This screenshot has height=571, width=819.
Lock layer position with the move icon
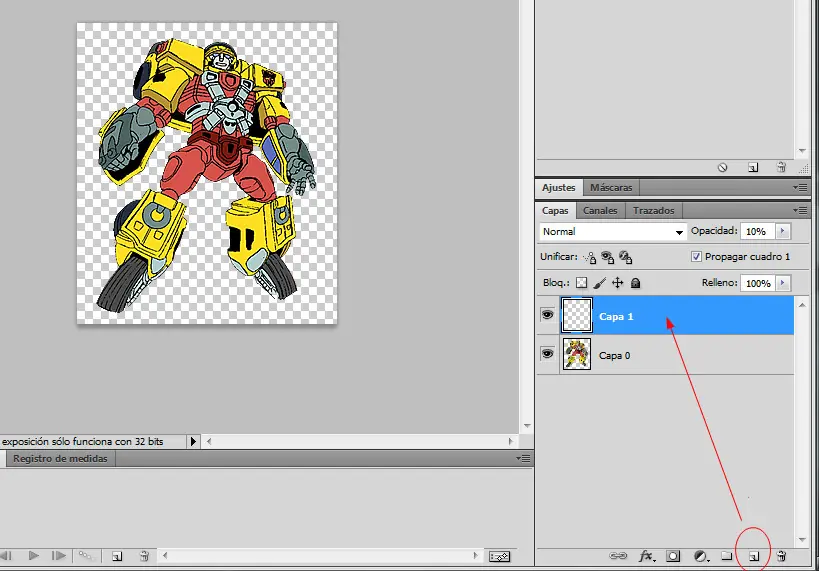coord(617,283)
